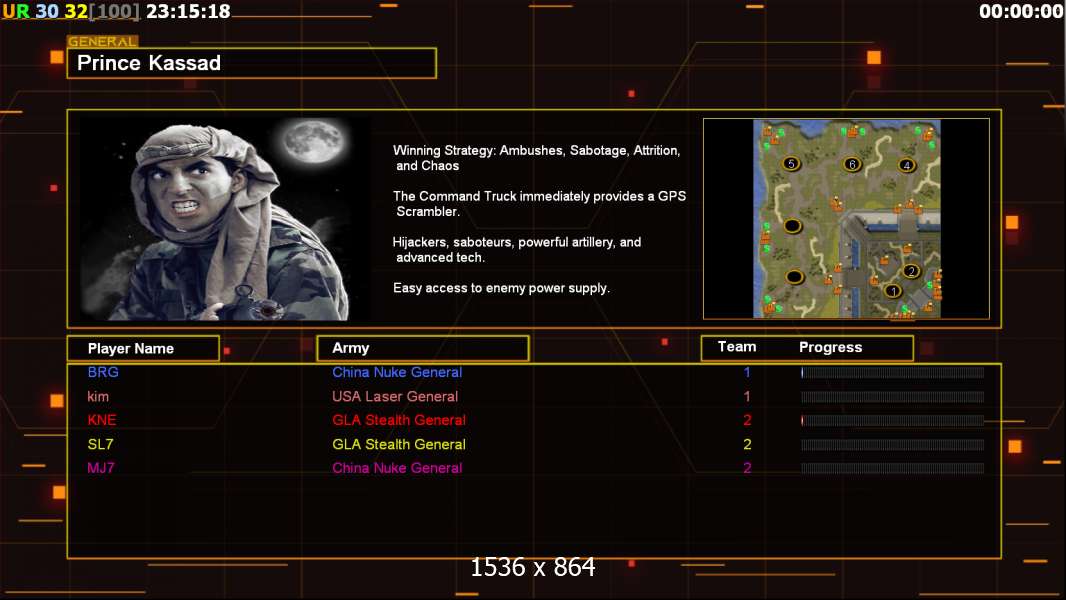1066x600 pixels.
Task: Click team number 2 in SL7's row
Action: 747,444
